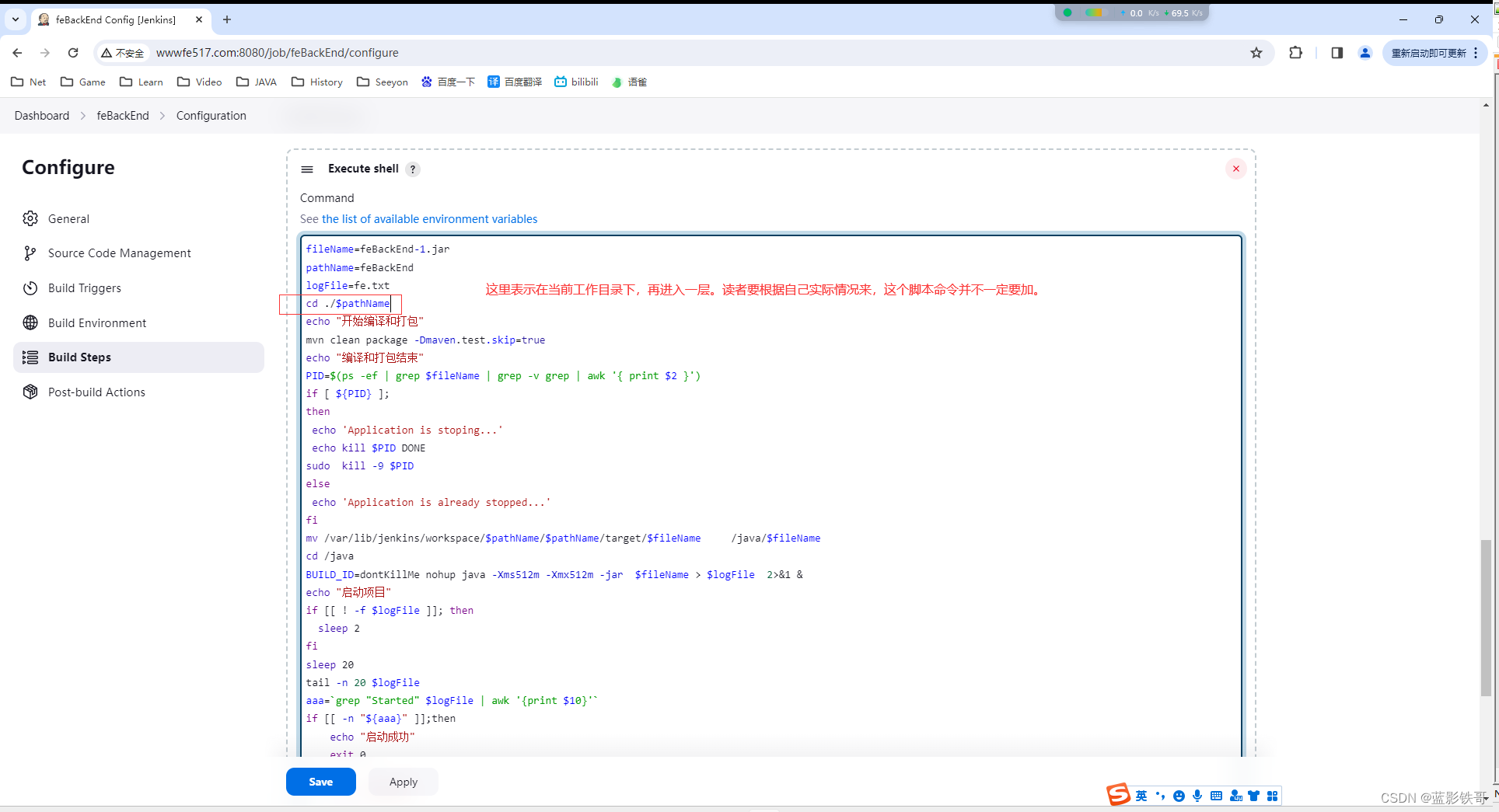This screenshot has height=812, width=1499.
Task: Select the Build Triggers section
Action: (138, 288)
